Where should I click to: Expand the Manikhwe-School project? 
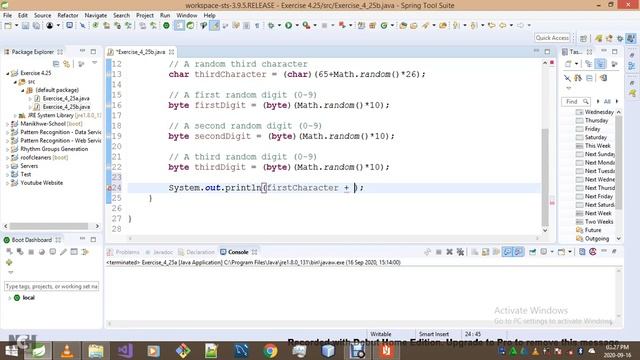[x=7, y=124]
